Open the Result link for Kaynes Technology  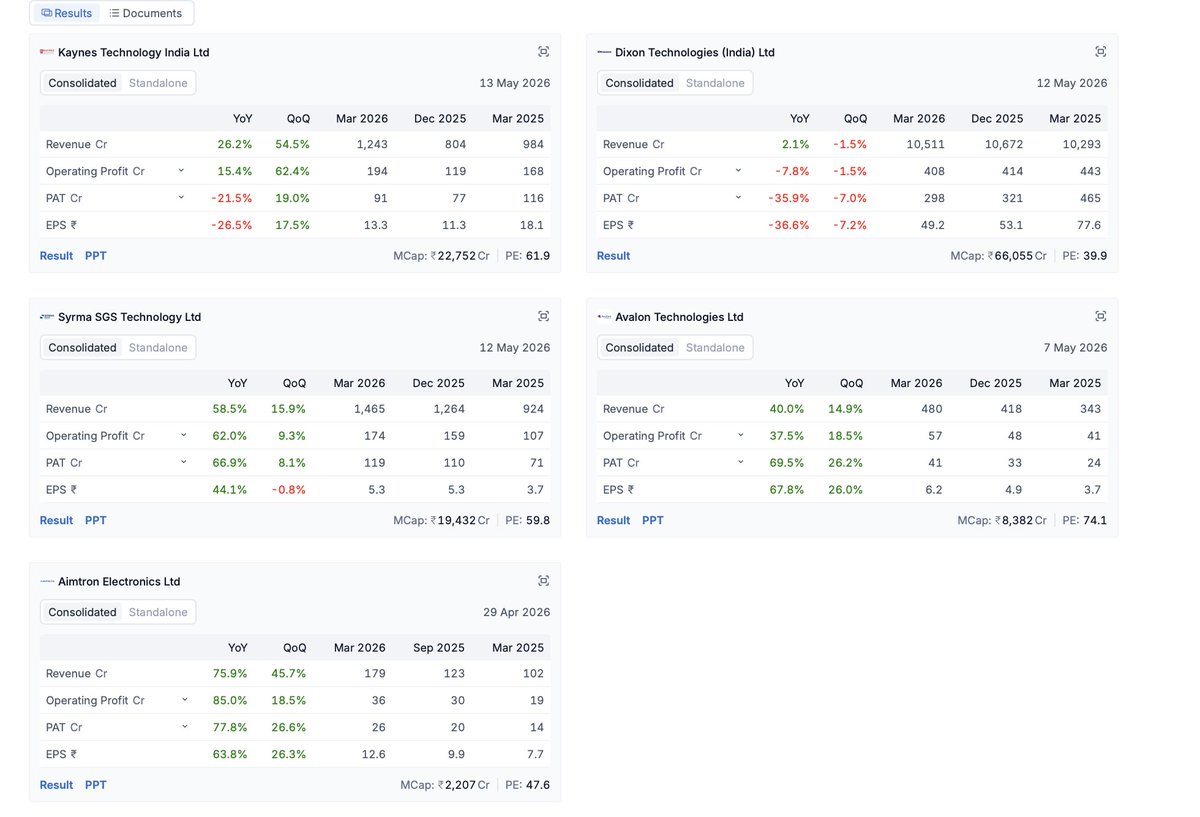tap(56, 256)
